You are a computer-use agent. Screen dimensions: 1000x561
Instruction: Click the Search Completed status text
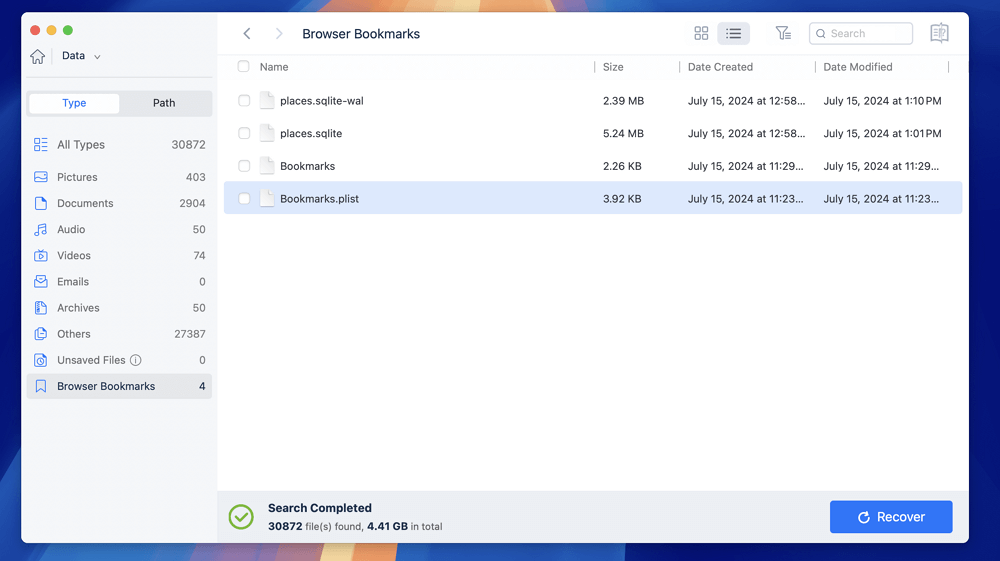point(320,508)
